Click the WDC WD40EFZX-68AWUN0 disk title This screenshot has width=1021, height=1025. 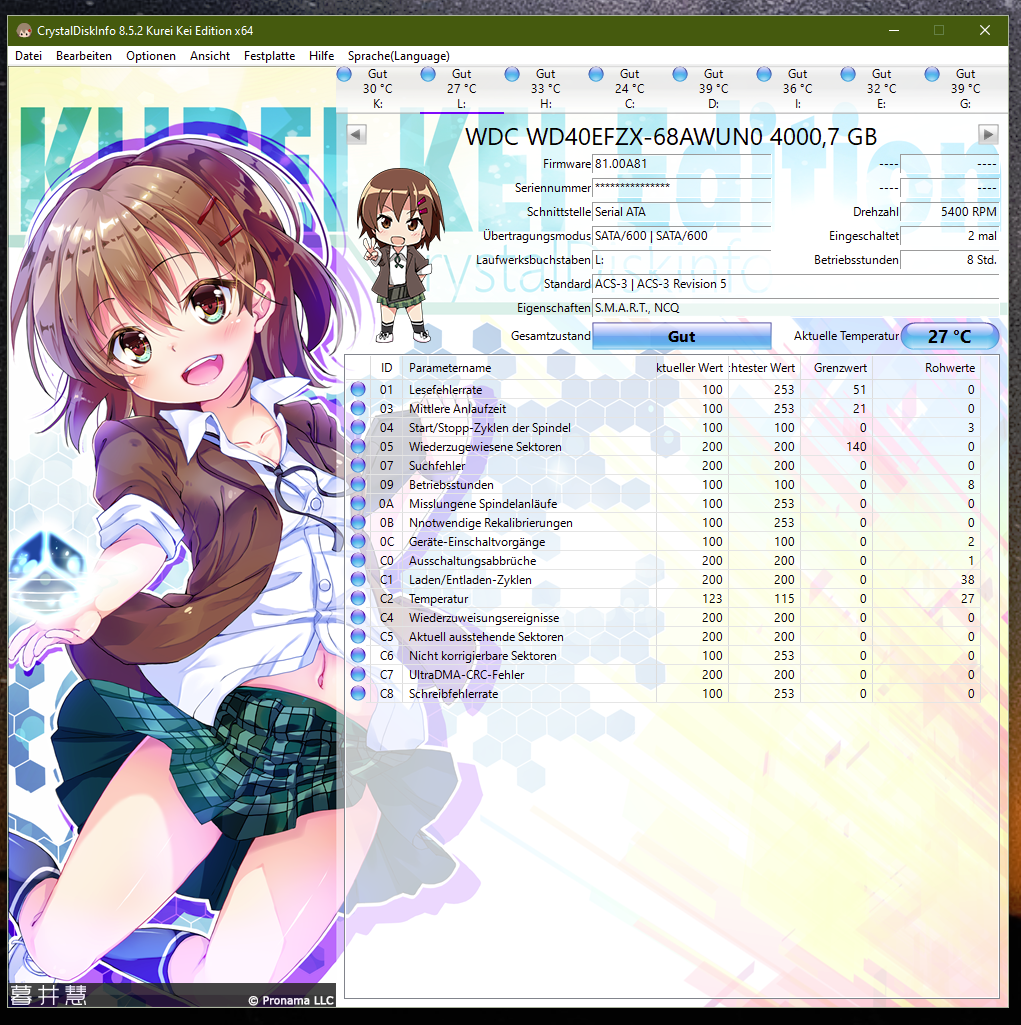(x=671, y=137)
